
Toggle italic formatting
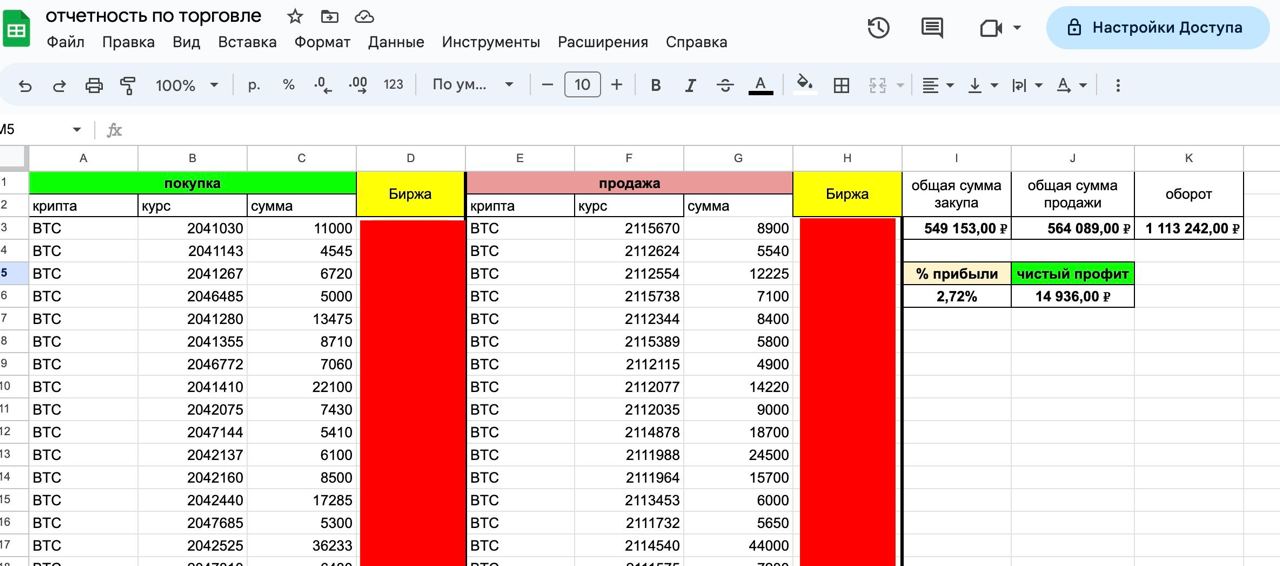pos(690,85)
